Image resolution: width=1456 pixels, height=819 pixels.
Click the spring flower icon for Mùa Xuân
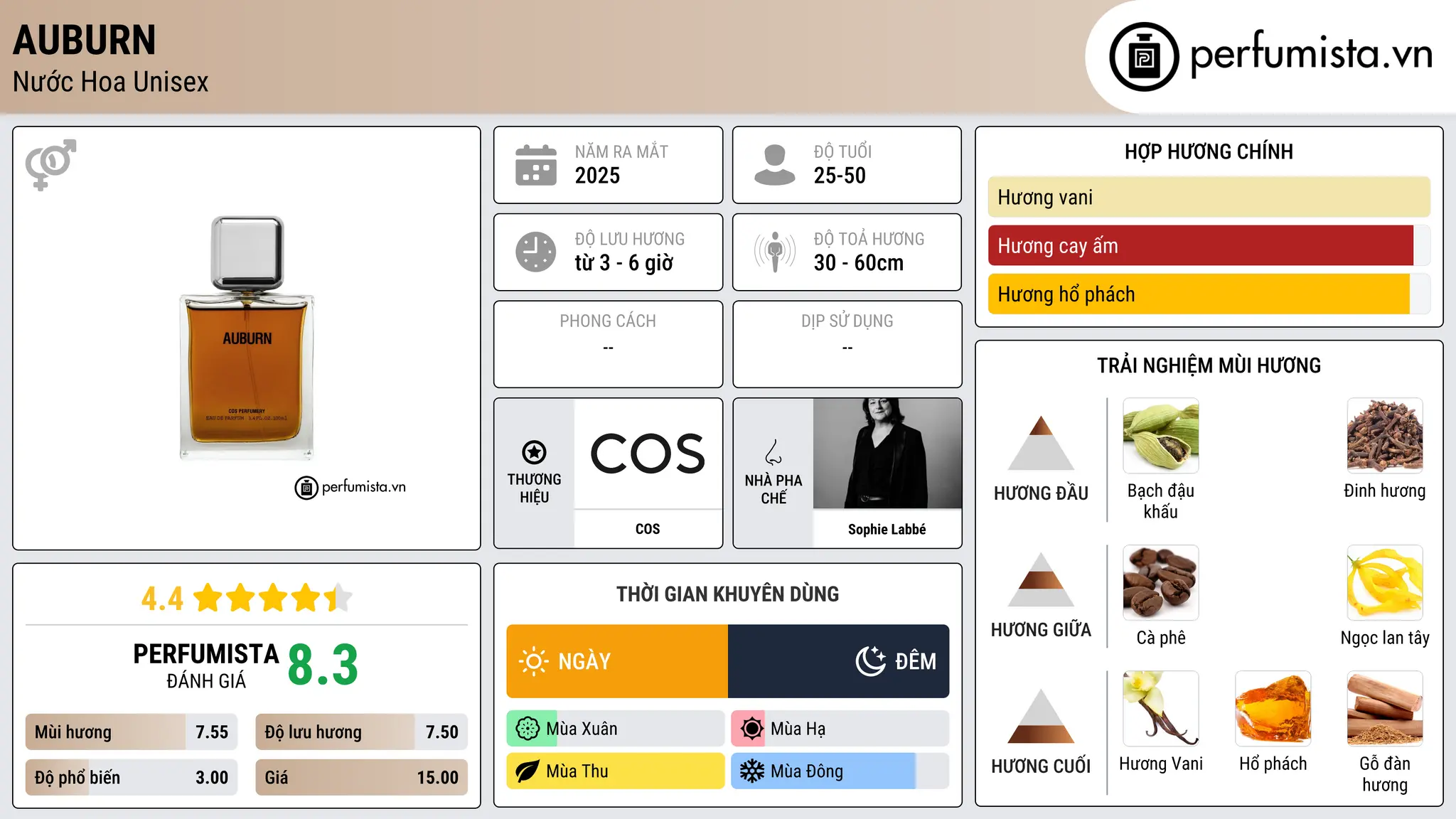(x=528, y=729)
